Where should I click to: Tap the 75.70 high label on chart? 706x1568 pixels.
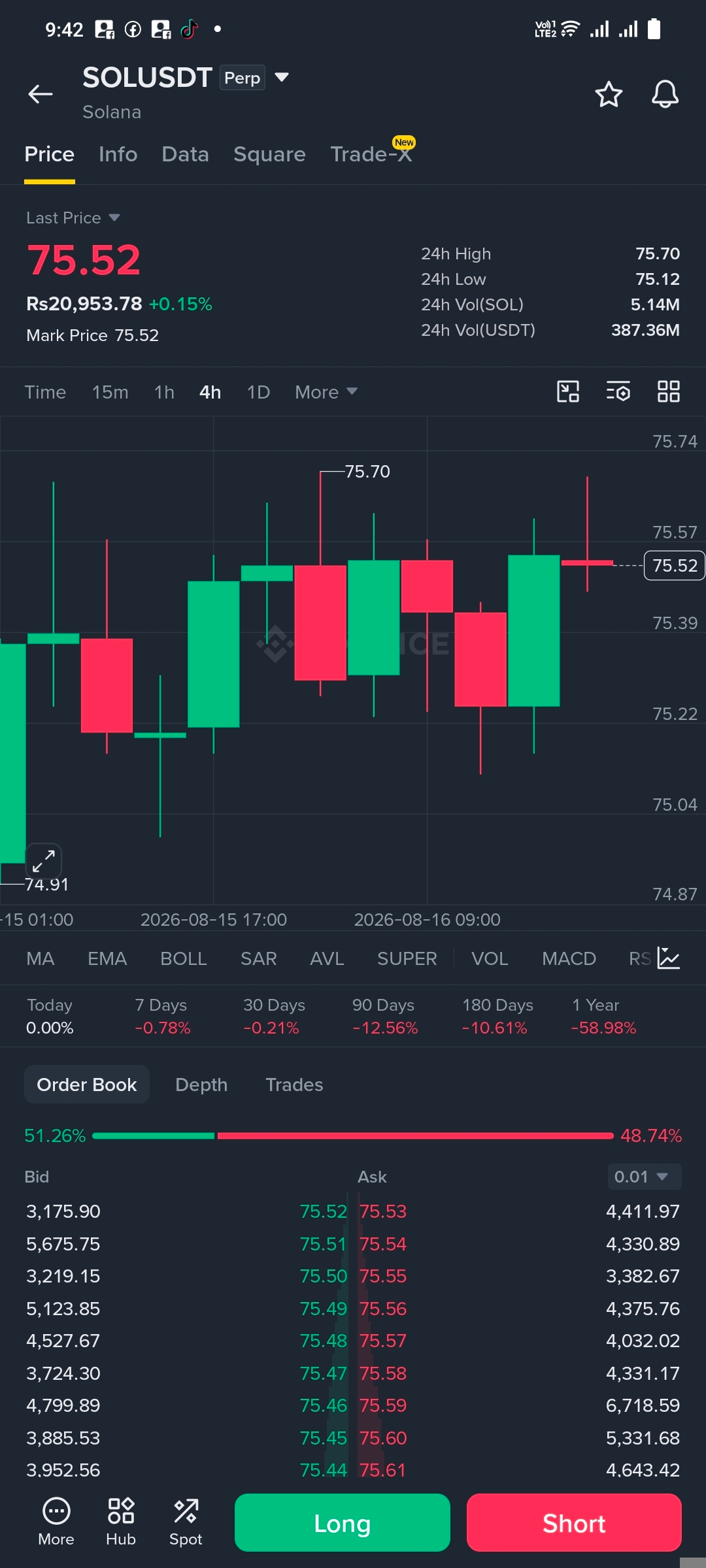pos(367,471)
